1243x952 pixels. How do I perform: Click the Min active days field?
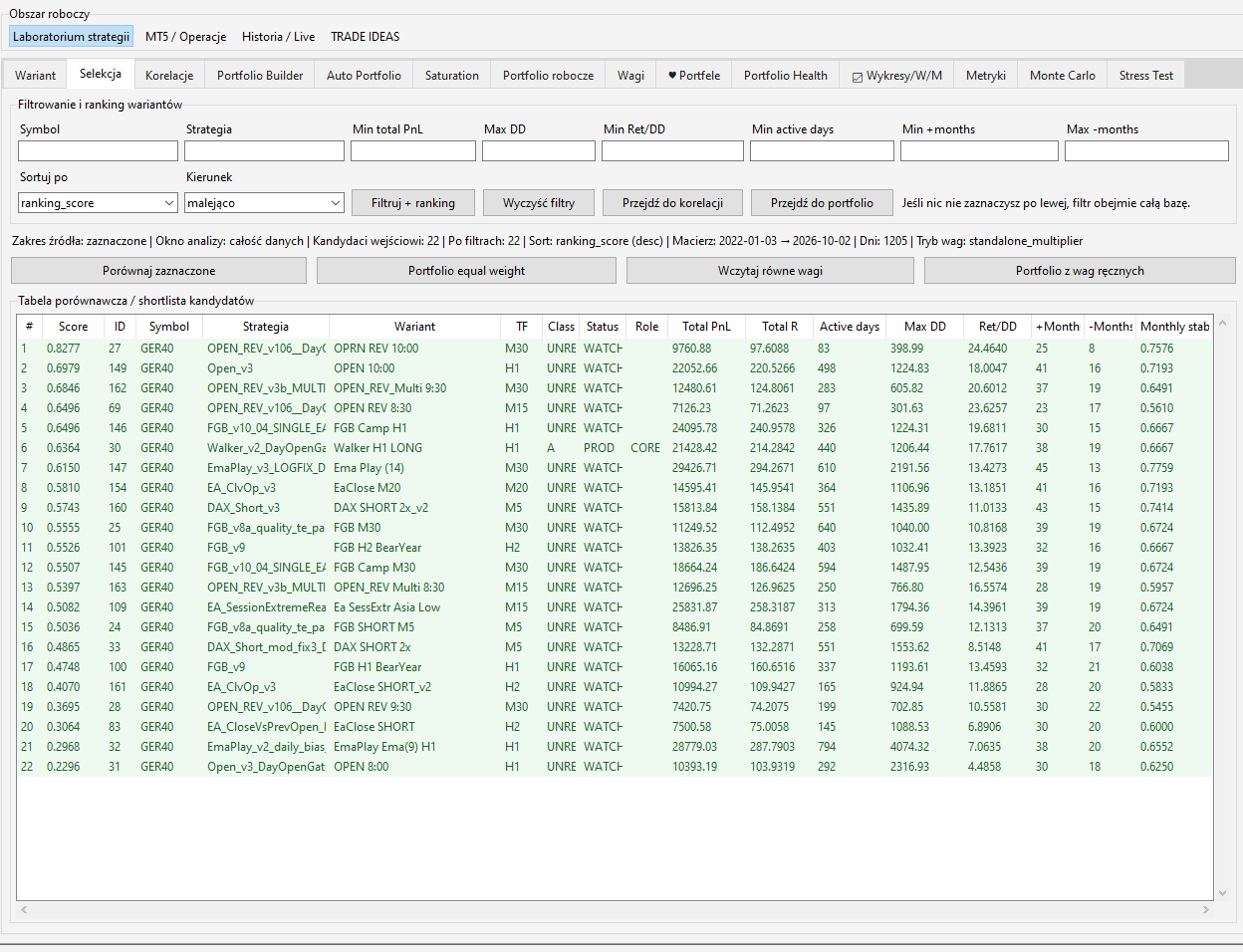click(x=822, y=150)
